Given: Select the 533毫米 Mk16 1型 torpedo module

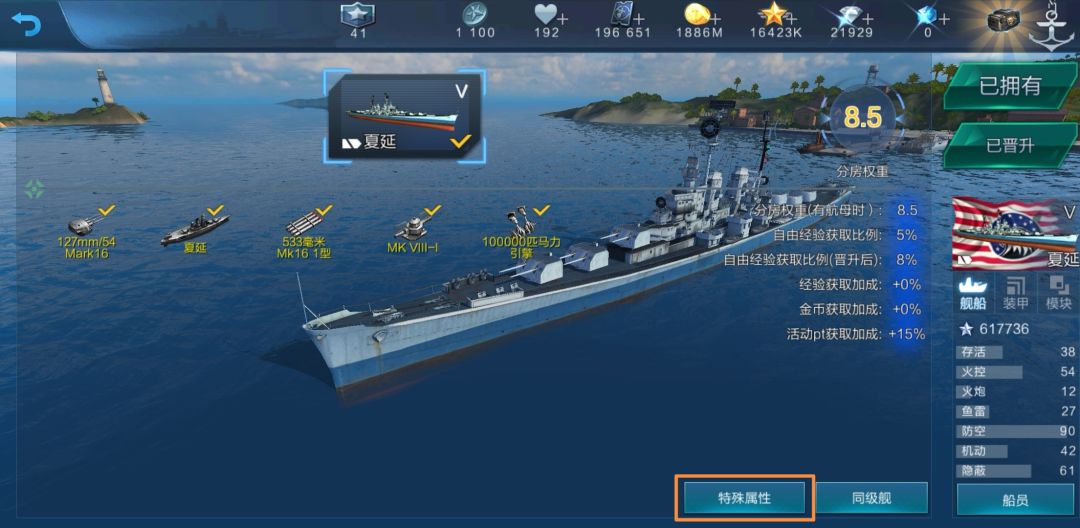Looking at the screenshot, I should pos(304,232).
